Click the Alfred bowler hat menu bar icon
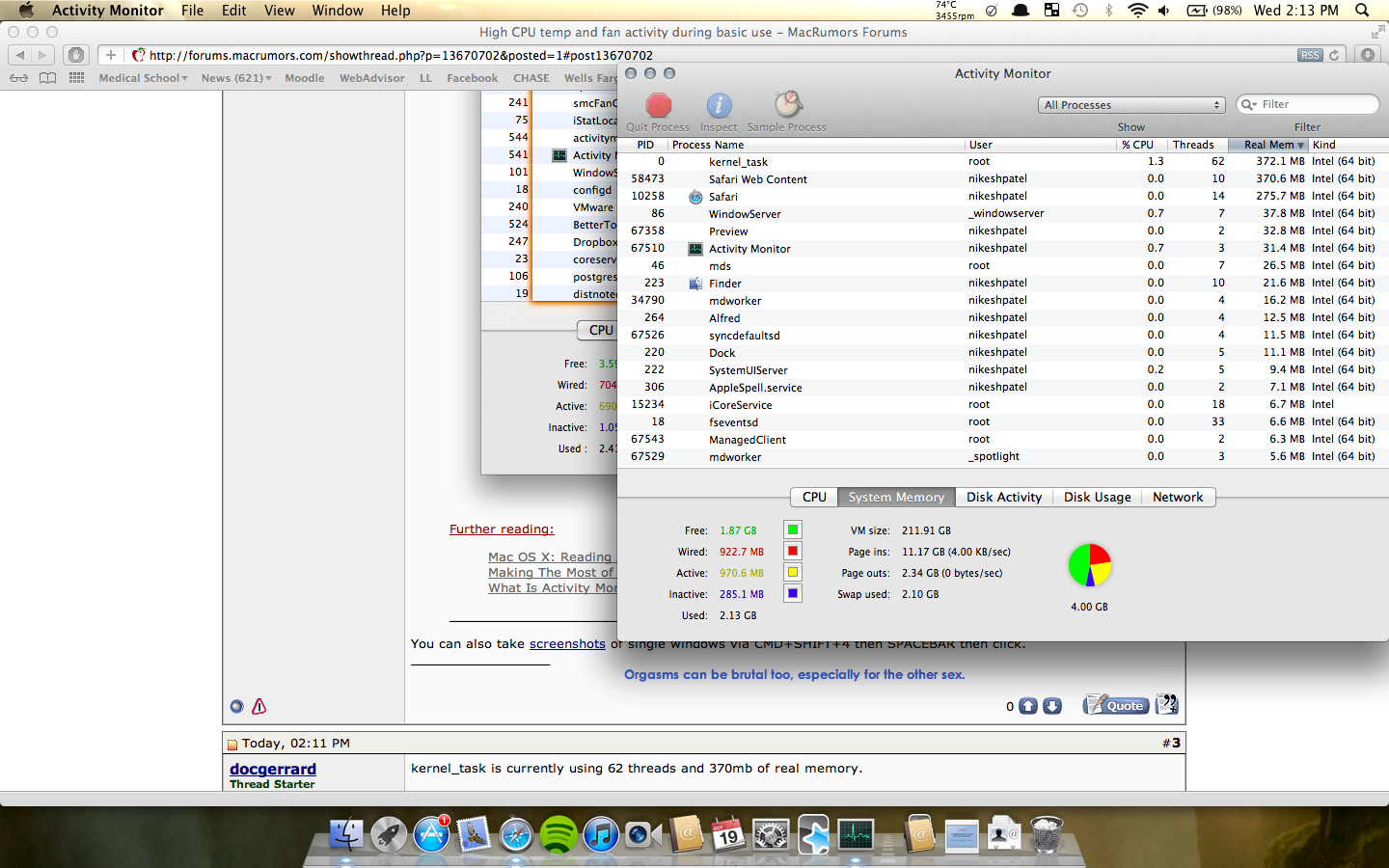Image resolution: width=1389 pixels, height=868 pixels. tap(1021, 11)
